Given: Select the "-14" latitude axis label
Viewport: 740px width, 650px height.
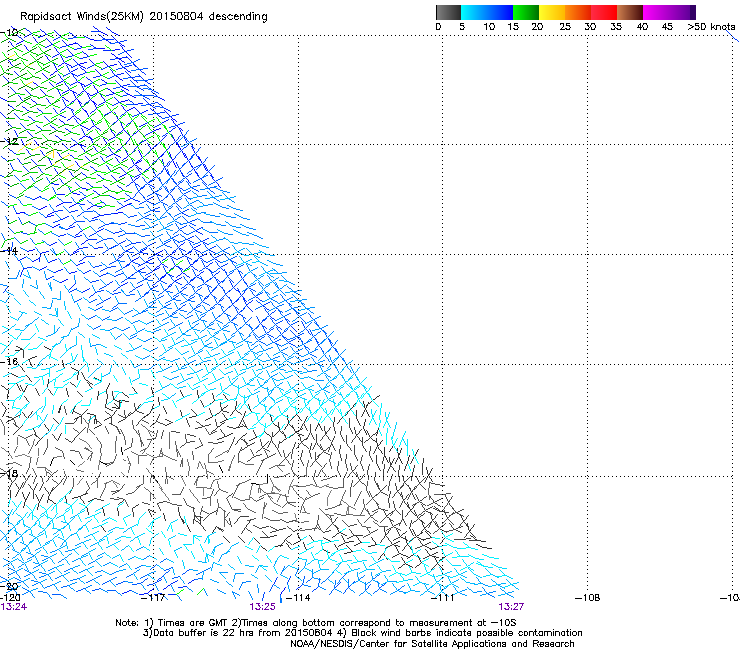Looking at the screenshot, I should coord(9,251).
